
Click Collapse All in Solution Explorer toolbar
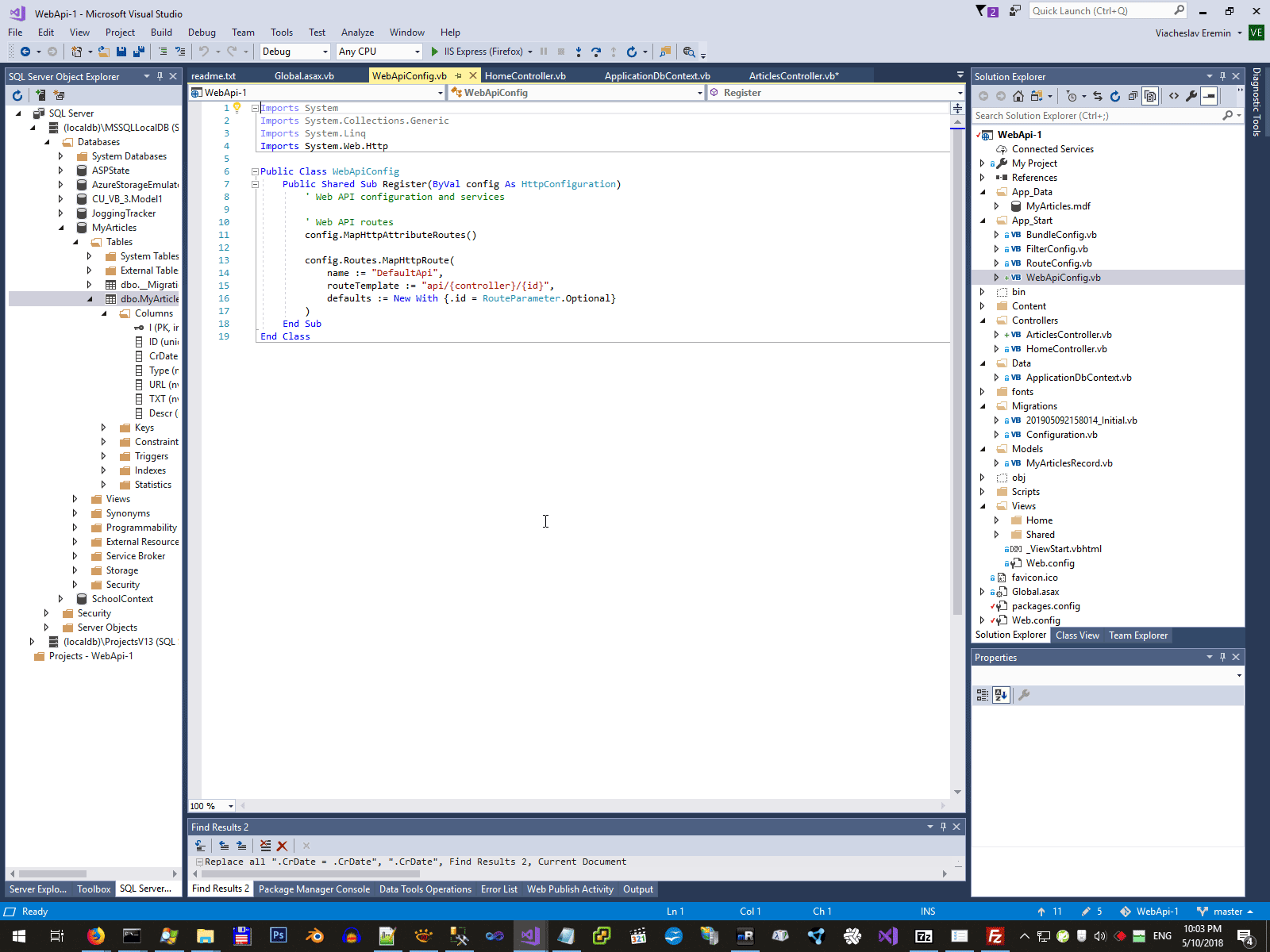[1133, 96]
